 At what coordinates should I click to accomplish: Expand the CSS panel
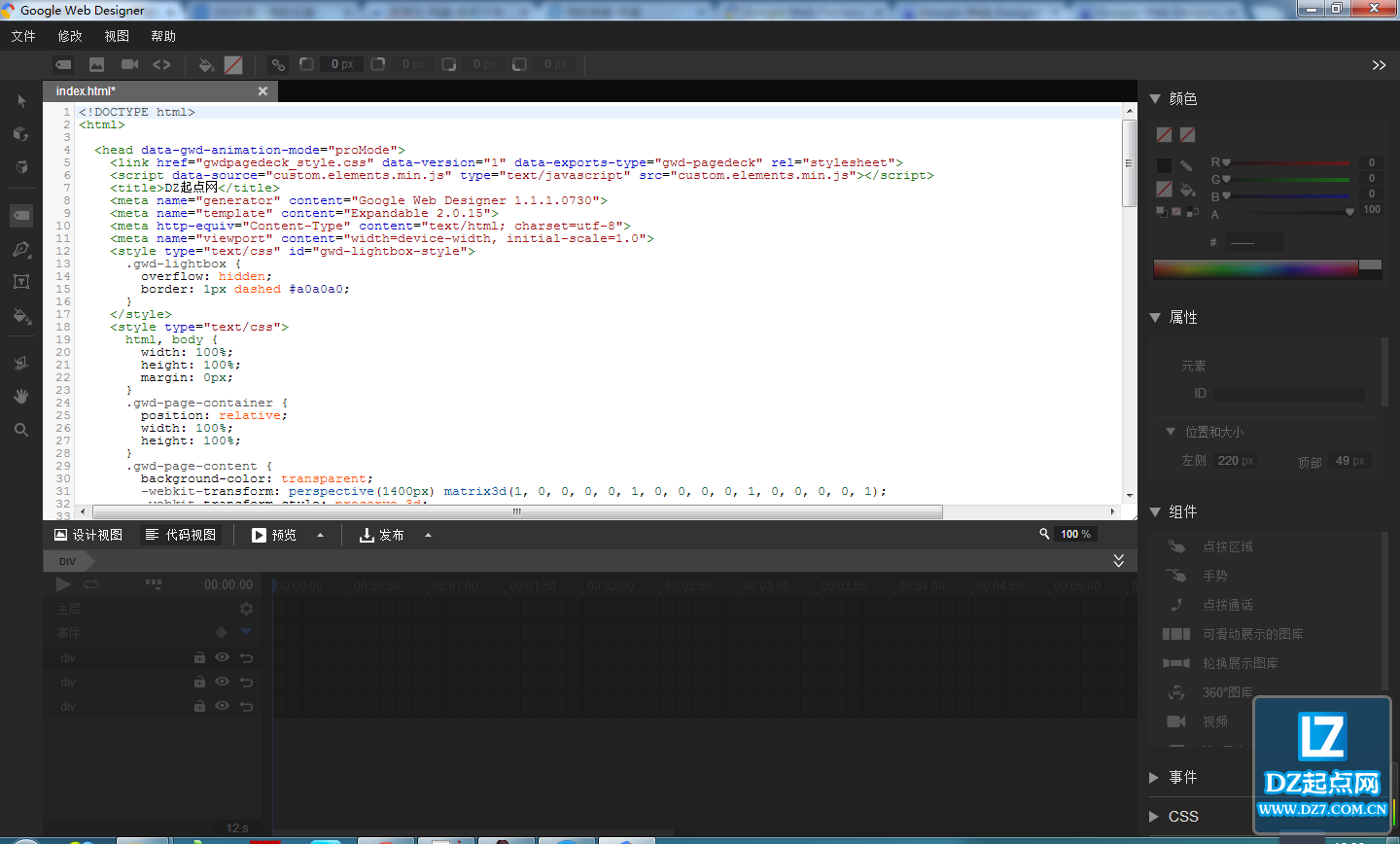pos(1154,816)
